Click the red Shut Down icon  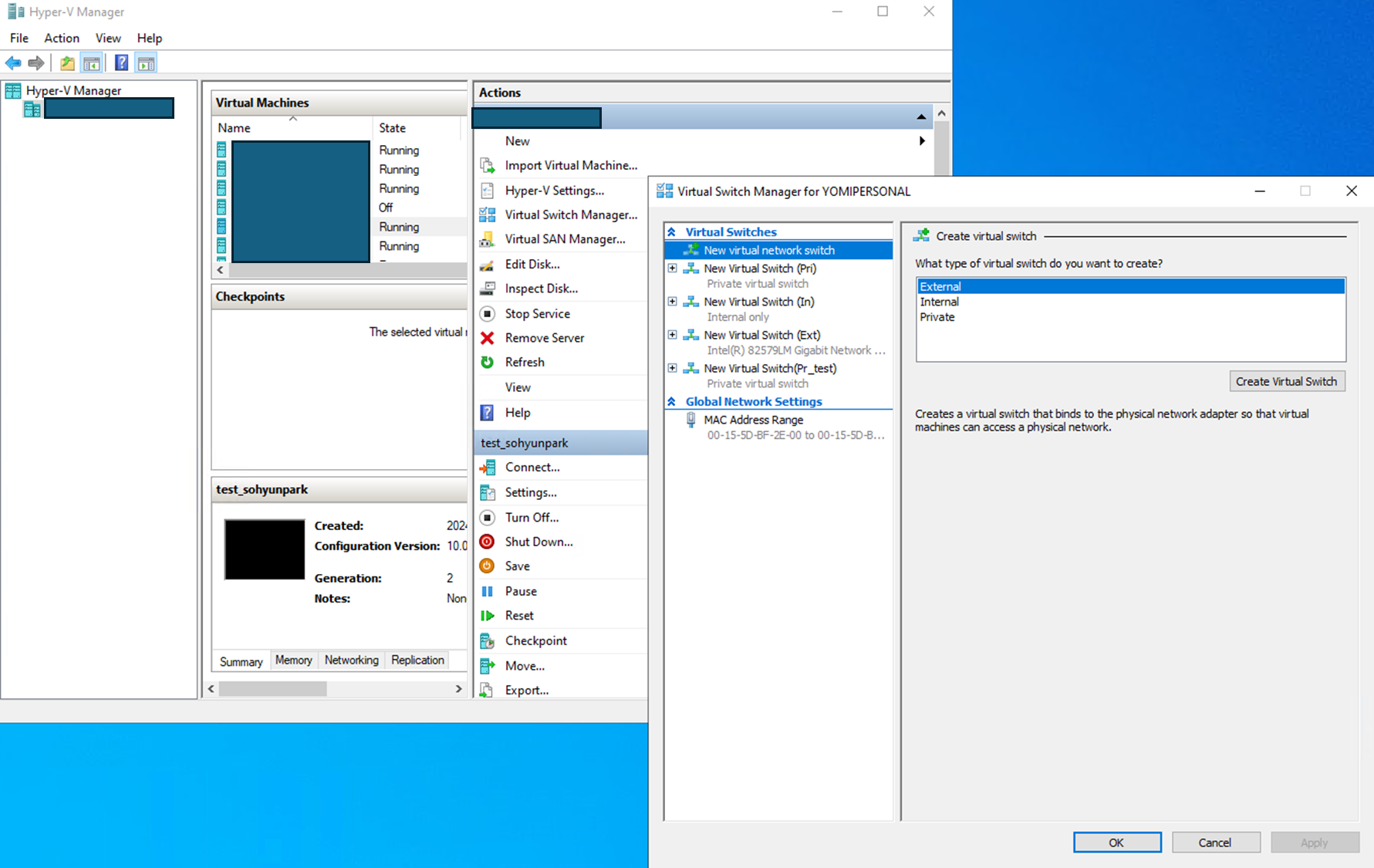pos(488,542)
